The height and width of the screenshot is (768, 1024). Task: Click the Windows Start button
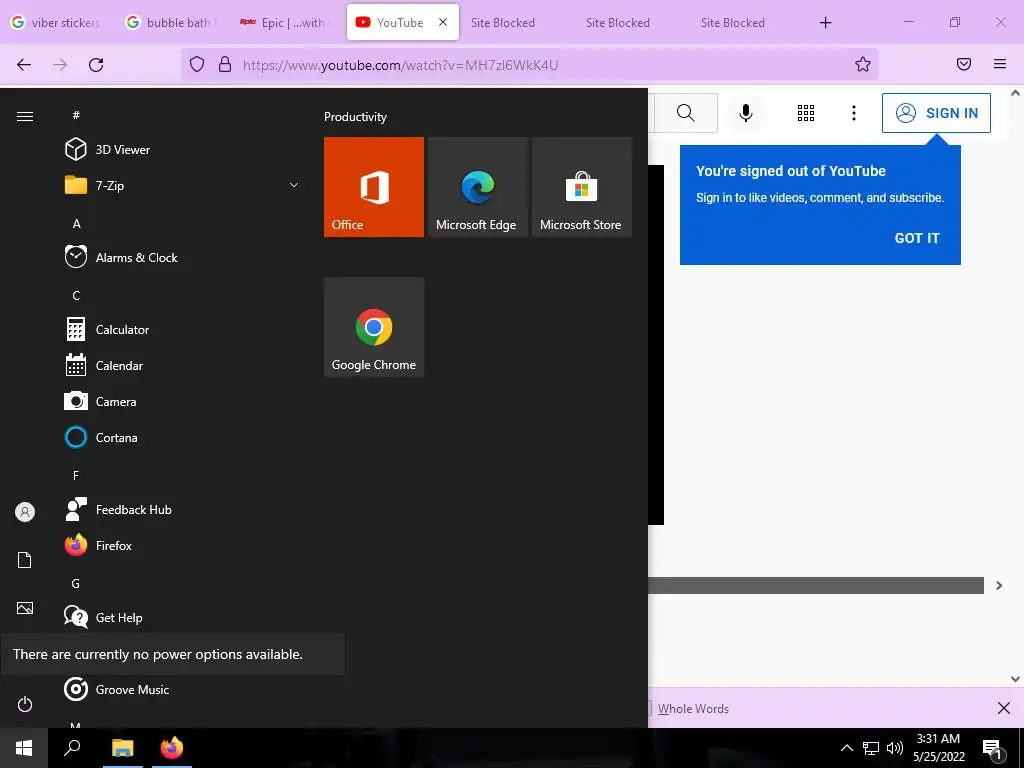pos(24,748)
